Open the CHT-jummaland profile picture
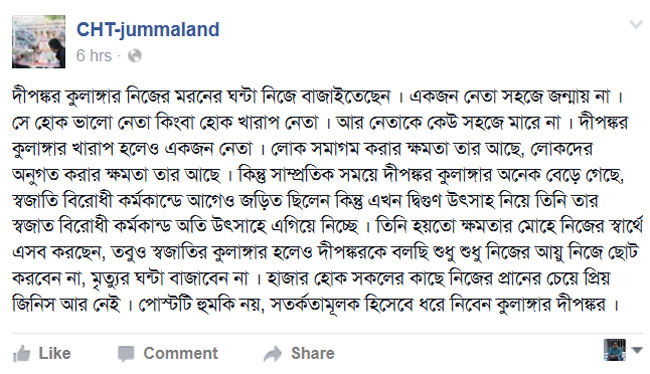The height and width of the screenshot is (374, 650). click(39, 41)
